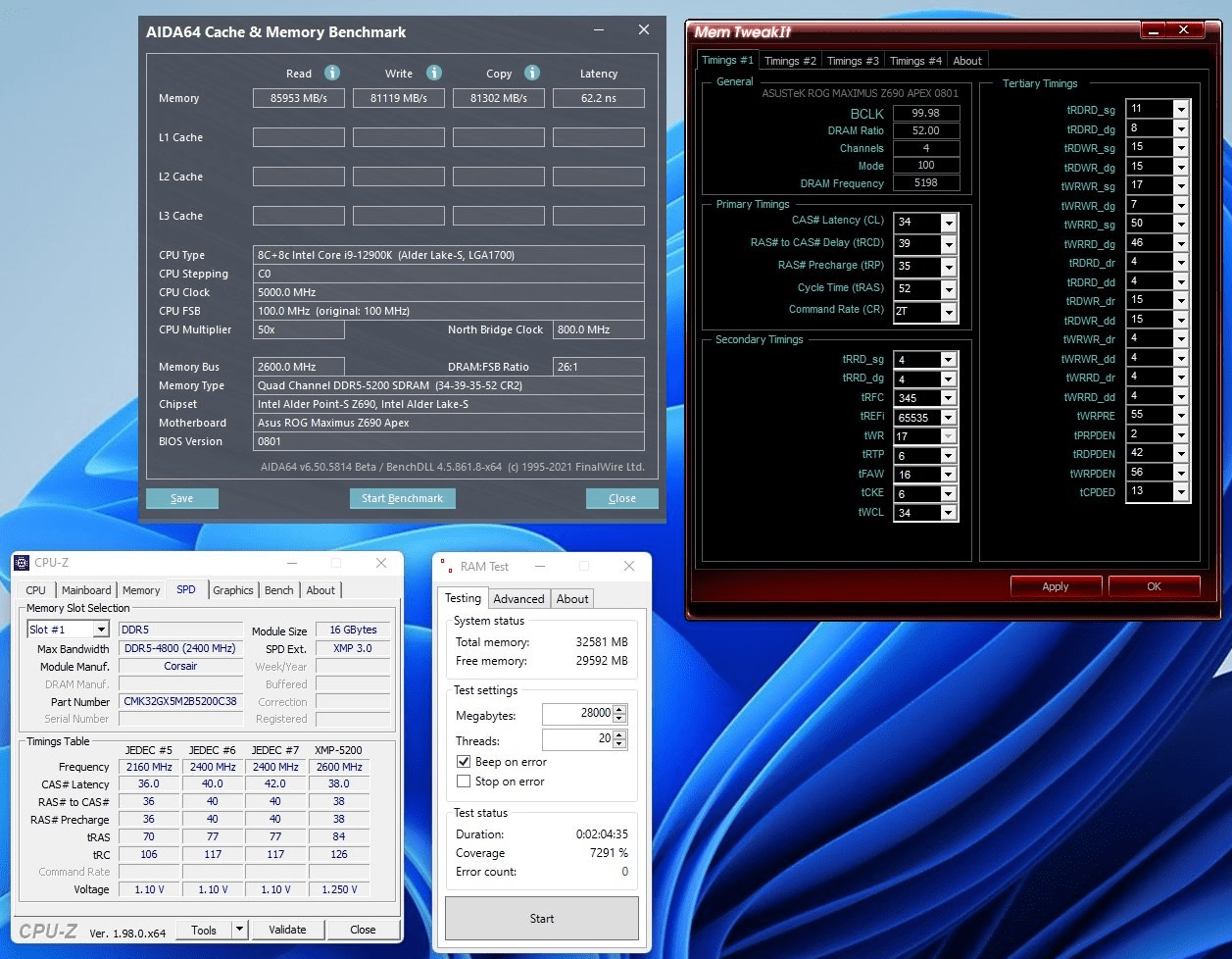1232x959 pixels.
Task: Open the About tab in RAM Test
Action: tap(572, 599)
